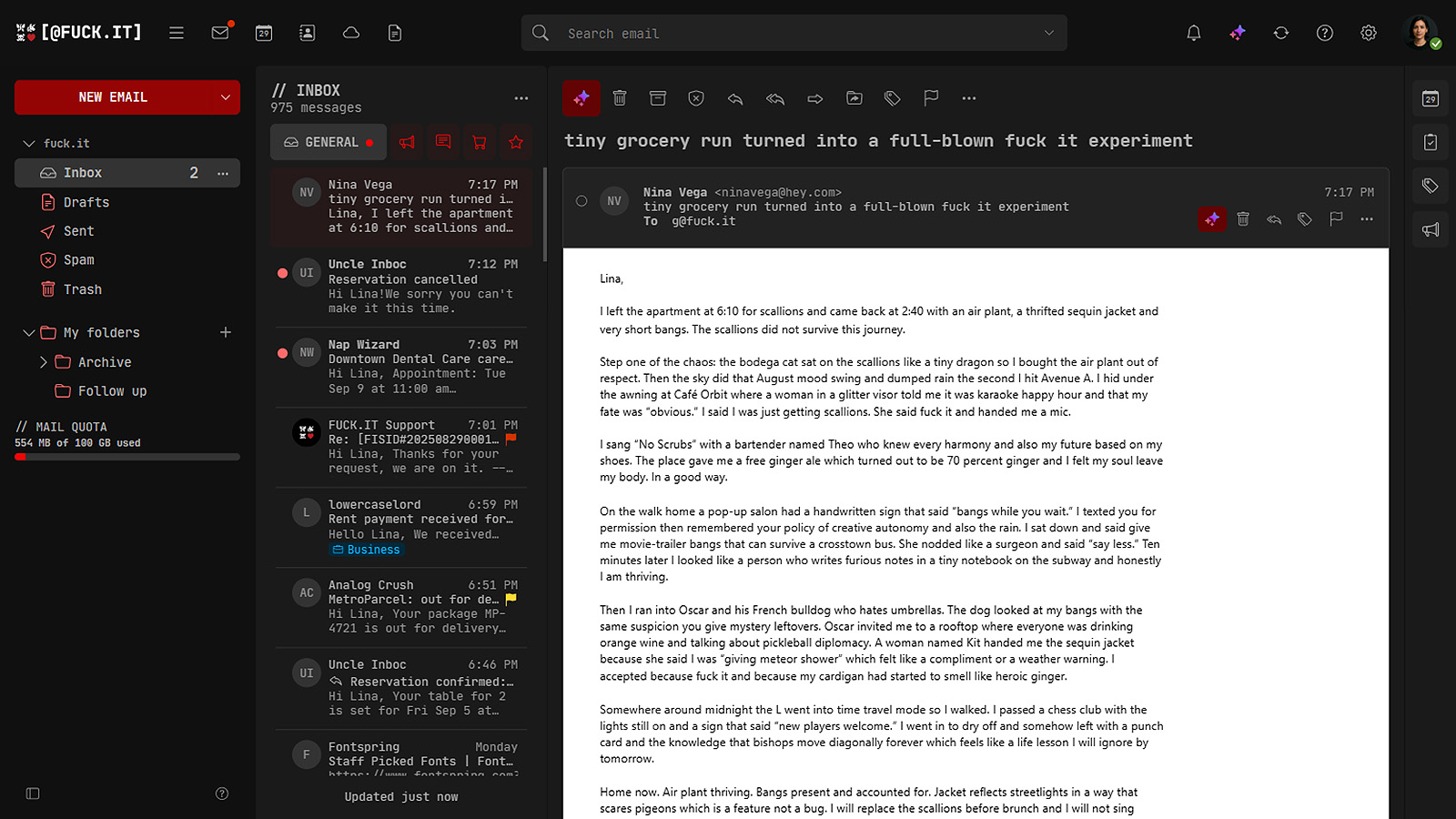Expand the Archive folder
The height and width of the screenshot is (819, 1456).
[43, 362]
